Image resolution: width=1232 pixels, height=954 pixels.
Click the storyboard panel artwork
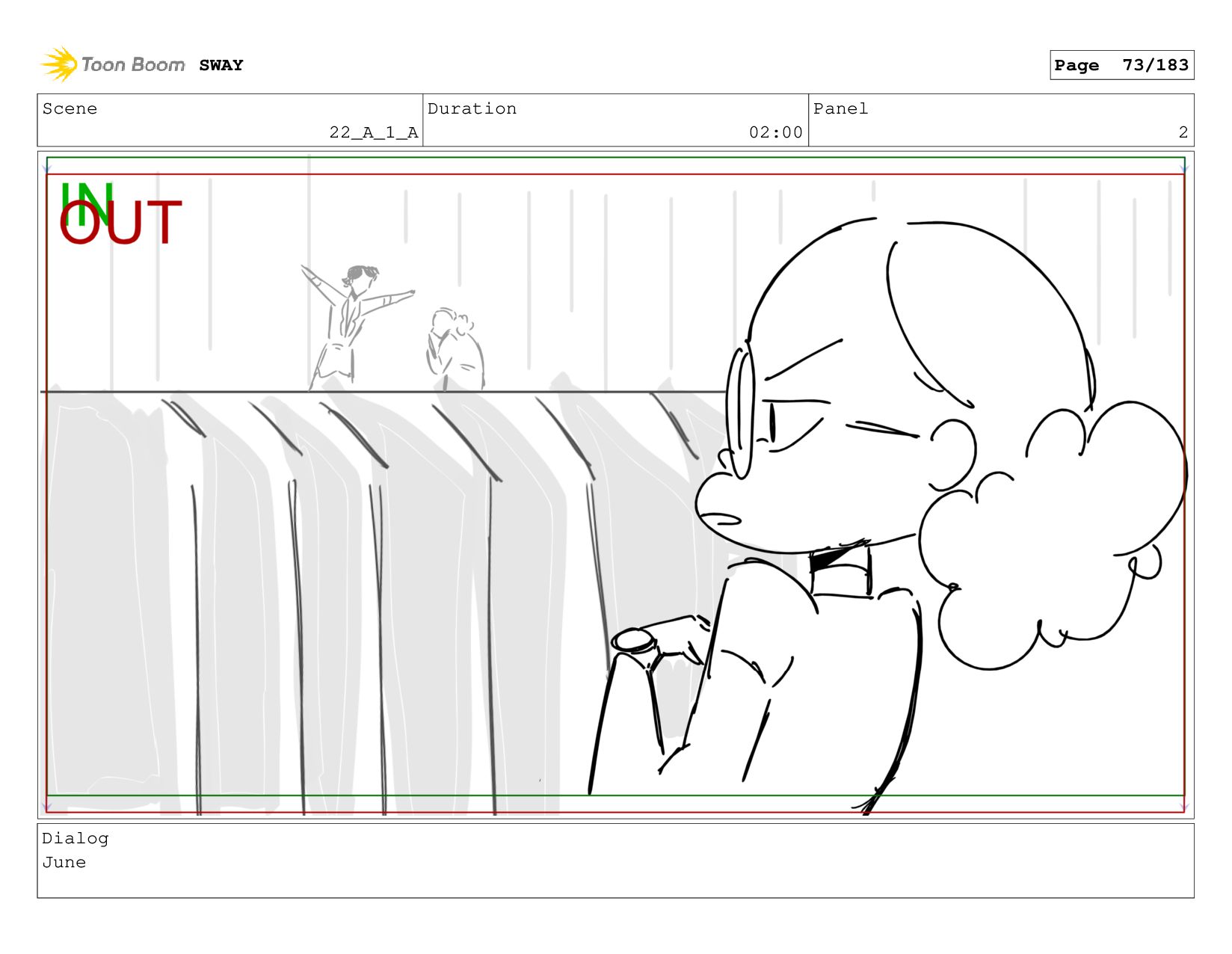615,484
